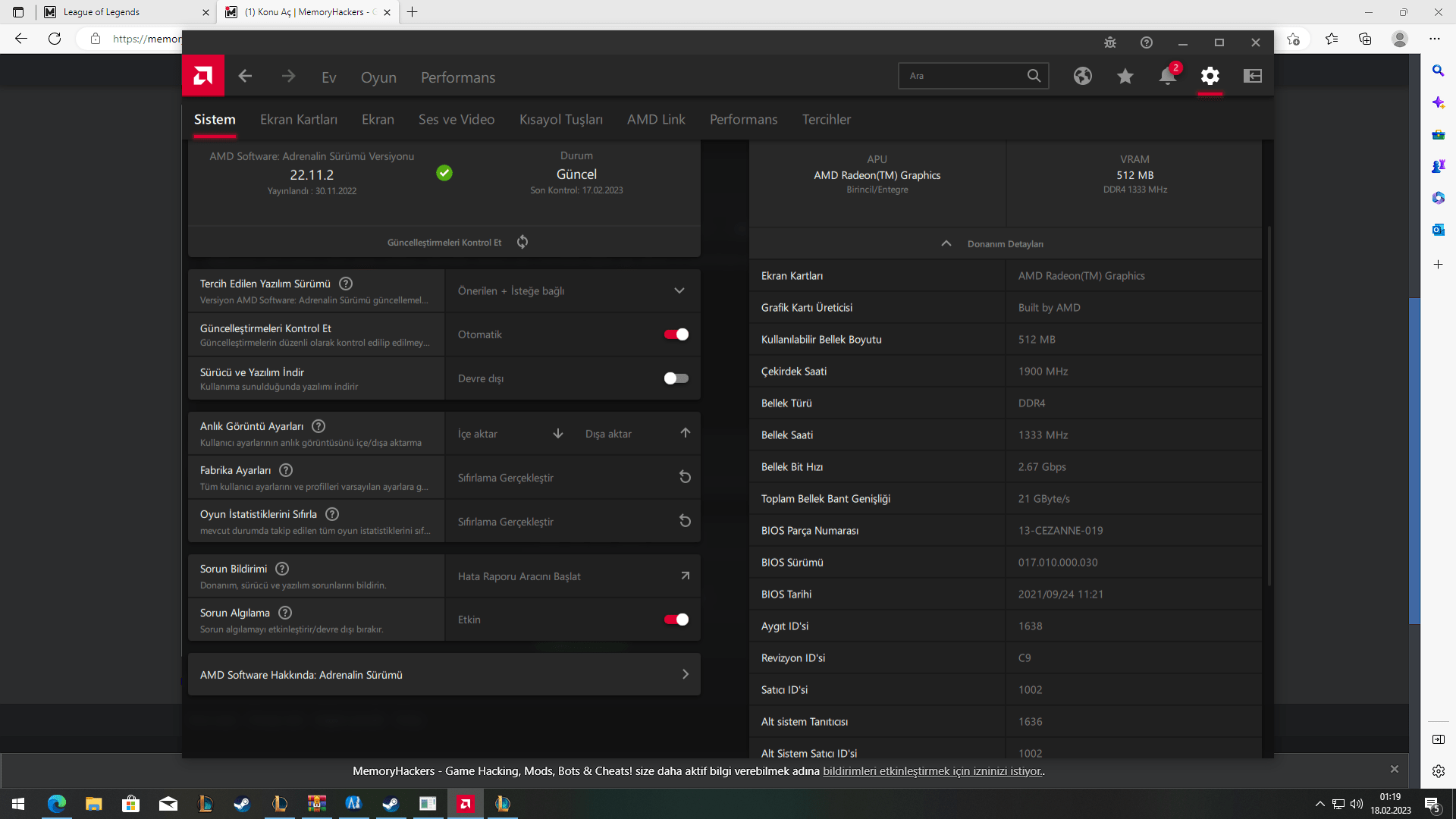Go to the Ev menu
The width and height of the screenshot is (1456, 819).
click(x=329, y=77)
